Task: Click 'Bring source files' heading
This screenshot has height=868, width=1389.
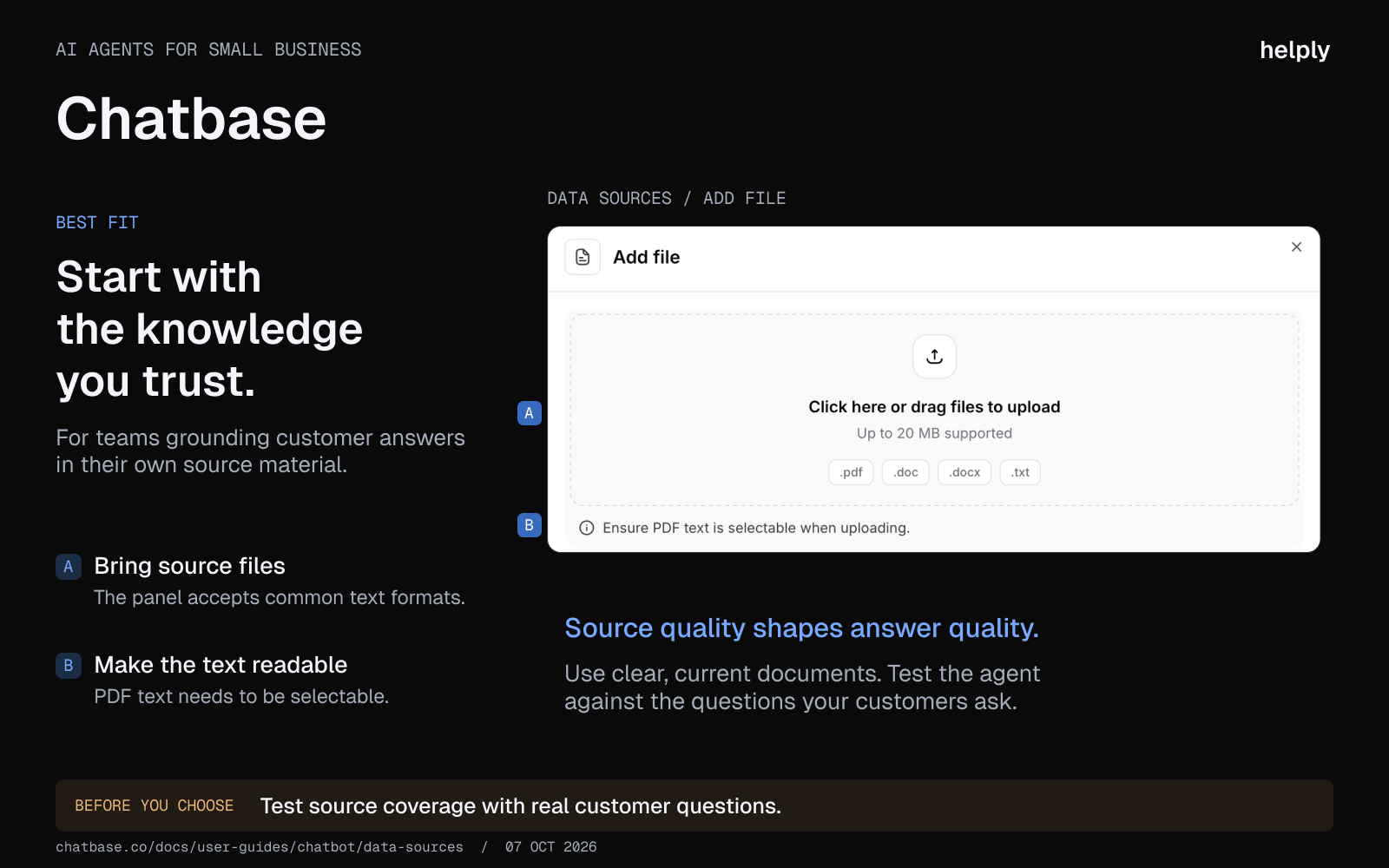Action: coord(189,566)
